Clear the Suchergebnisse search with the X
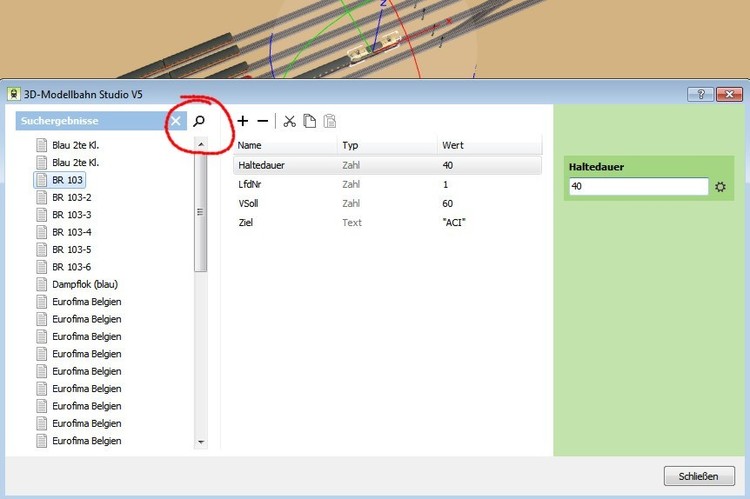This screenshot has height=499, width=750. 176,121
